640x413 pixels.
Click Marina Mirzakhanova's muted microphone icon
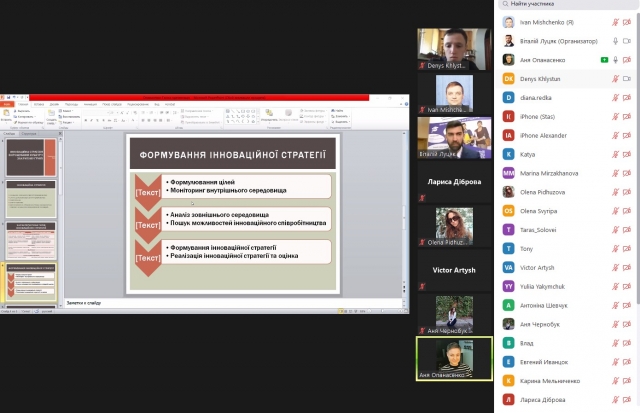[x=615, y=173]
